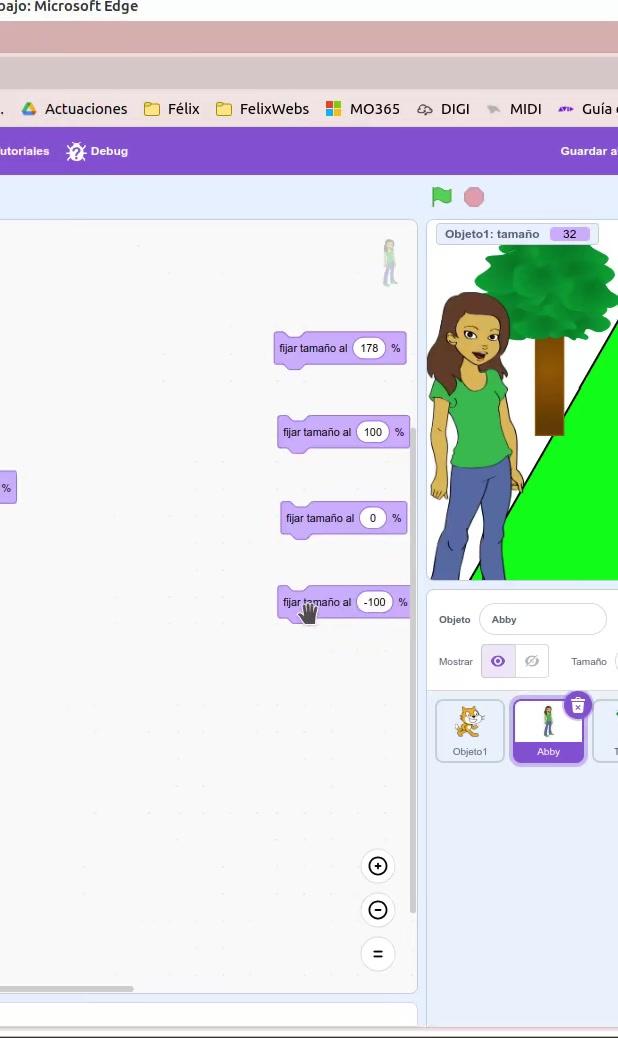The height and width of the screenshot is (1038, 618).
Task: Open the MIDI bookmark
Action: click(514, 109)
